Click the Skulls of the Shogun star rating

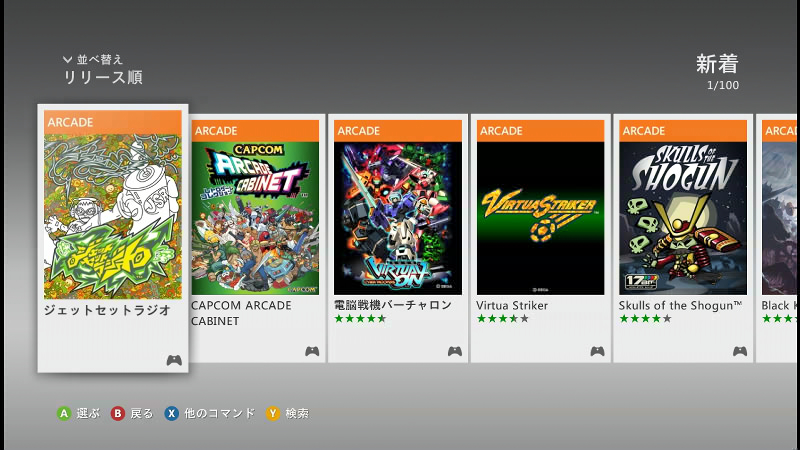[x=645, y=319]
